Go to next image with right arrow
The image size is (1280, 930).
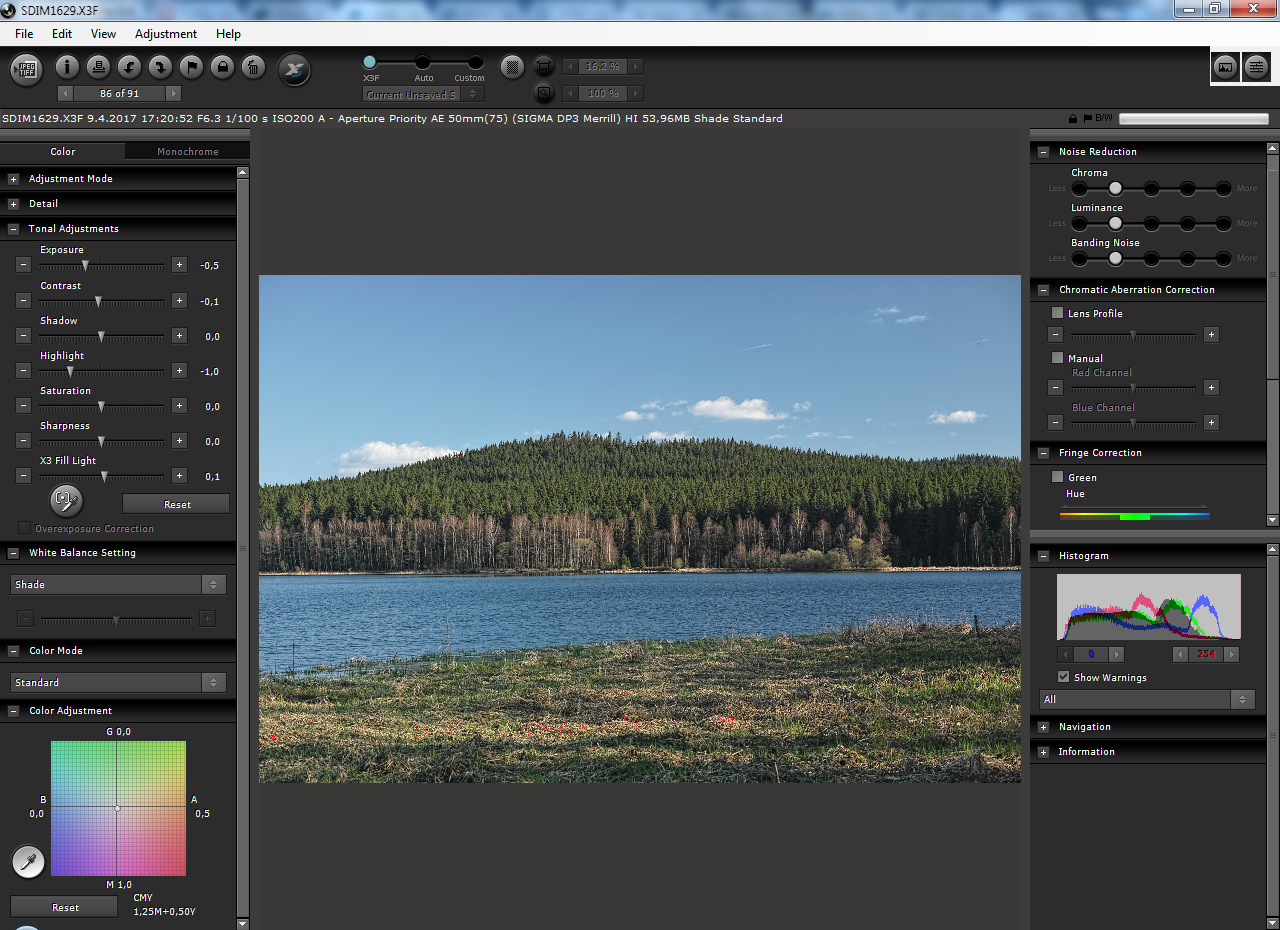click(173, 93)
